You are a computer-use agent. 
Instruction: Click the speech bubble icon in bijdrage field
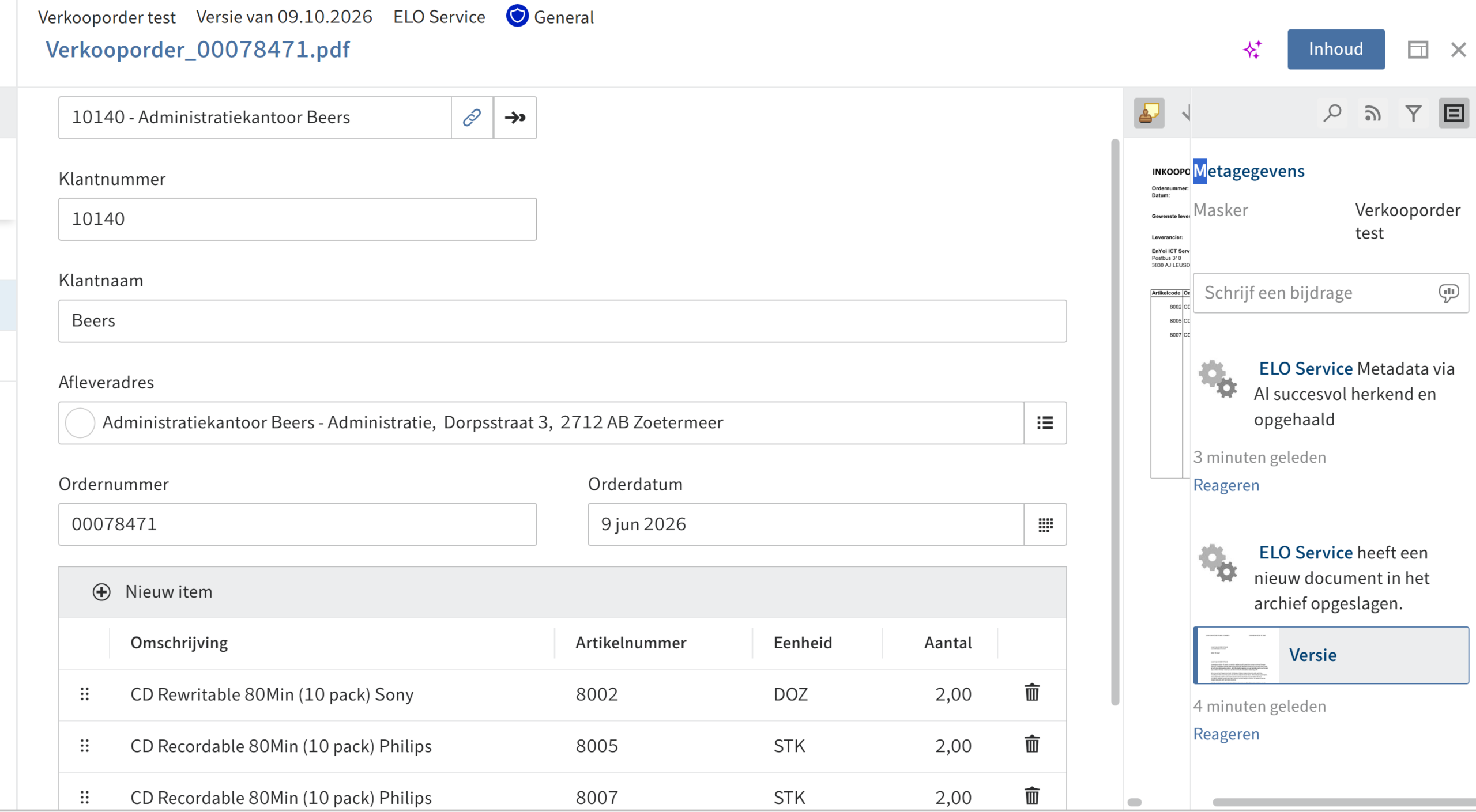[x=1449, y=293]
